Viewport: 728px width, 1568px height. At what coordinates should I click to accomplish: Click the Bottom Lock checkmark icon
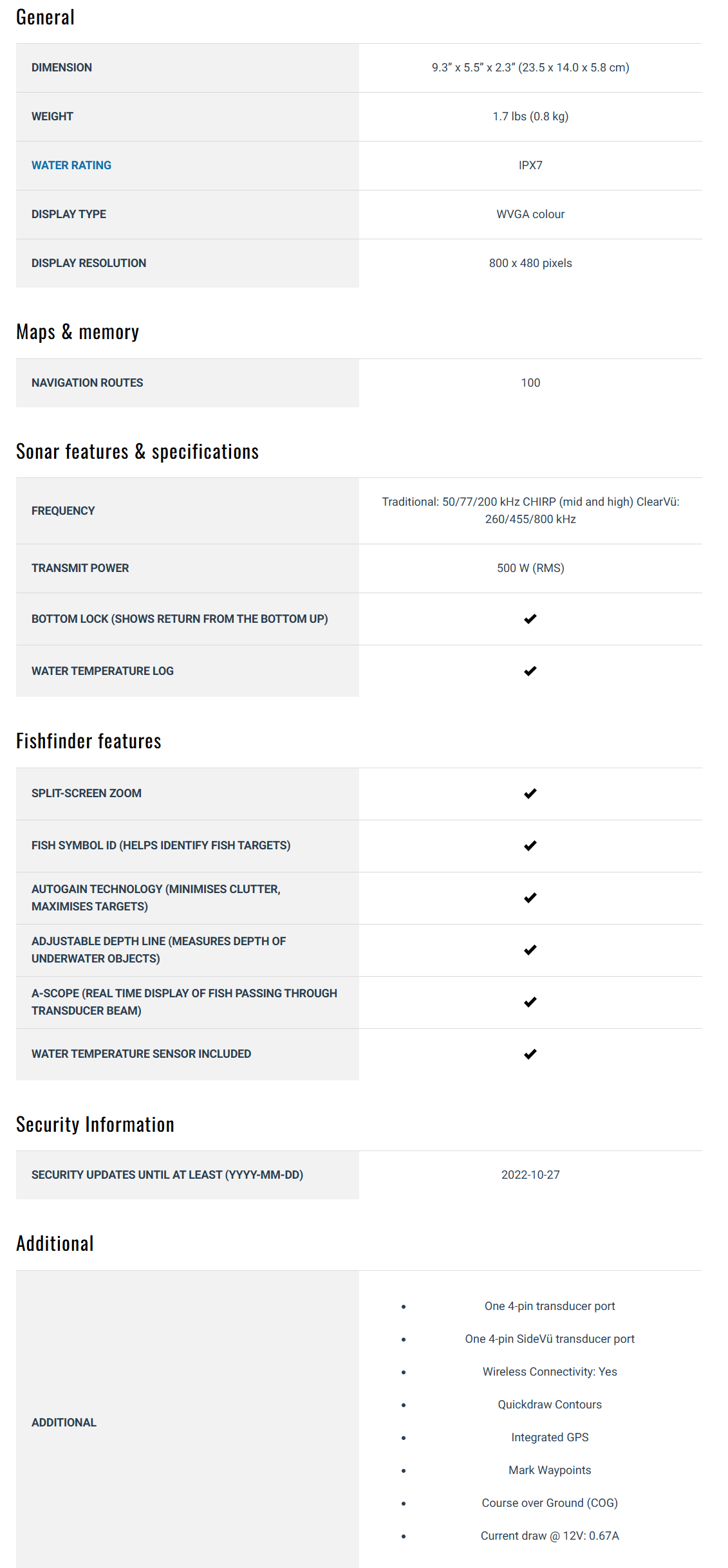tap(530, 619)
